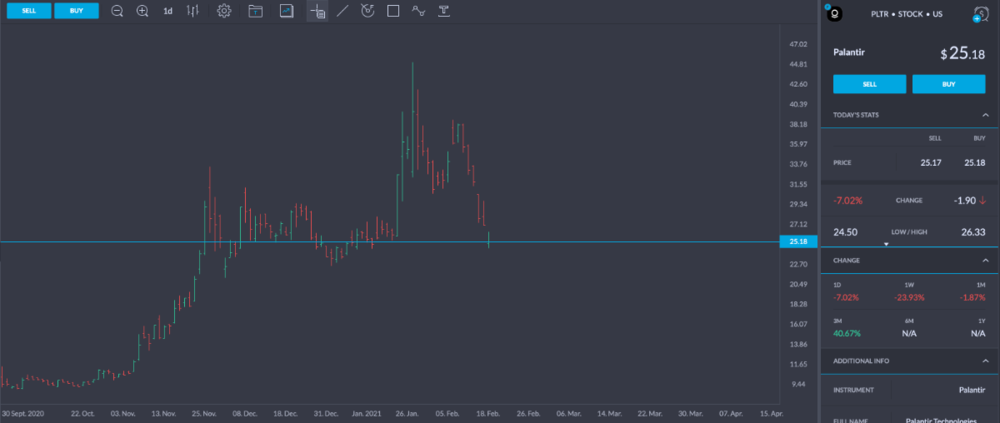Click the PLTR • STOCK • US header
The image size is (1000, 423).
[907, 13]
